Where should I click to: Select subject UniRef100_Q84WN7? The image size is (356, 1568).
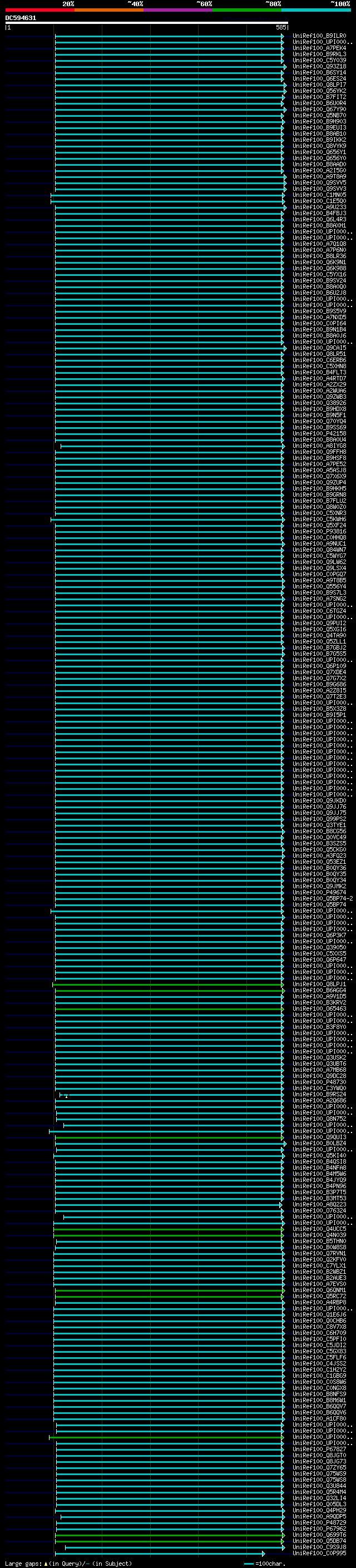[x=319, y=550]
